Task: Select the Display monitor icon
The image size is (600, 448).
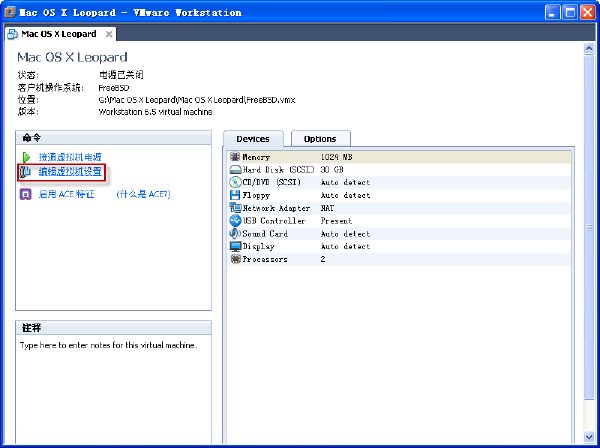Action: (235, 246)
